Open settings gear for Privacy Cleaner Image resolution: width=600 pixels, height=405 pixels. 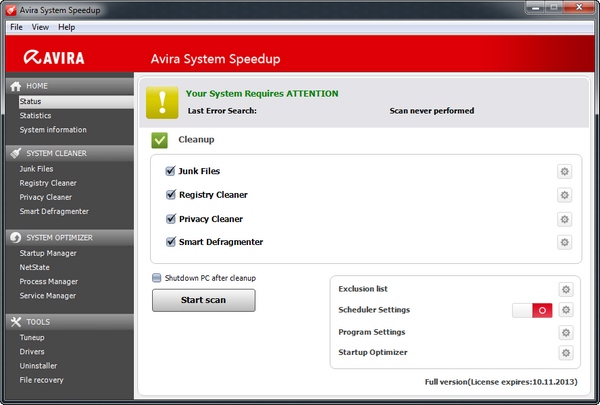pos(564,219)
